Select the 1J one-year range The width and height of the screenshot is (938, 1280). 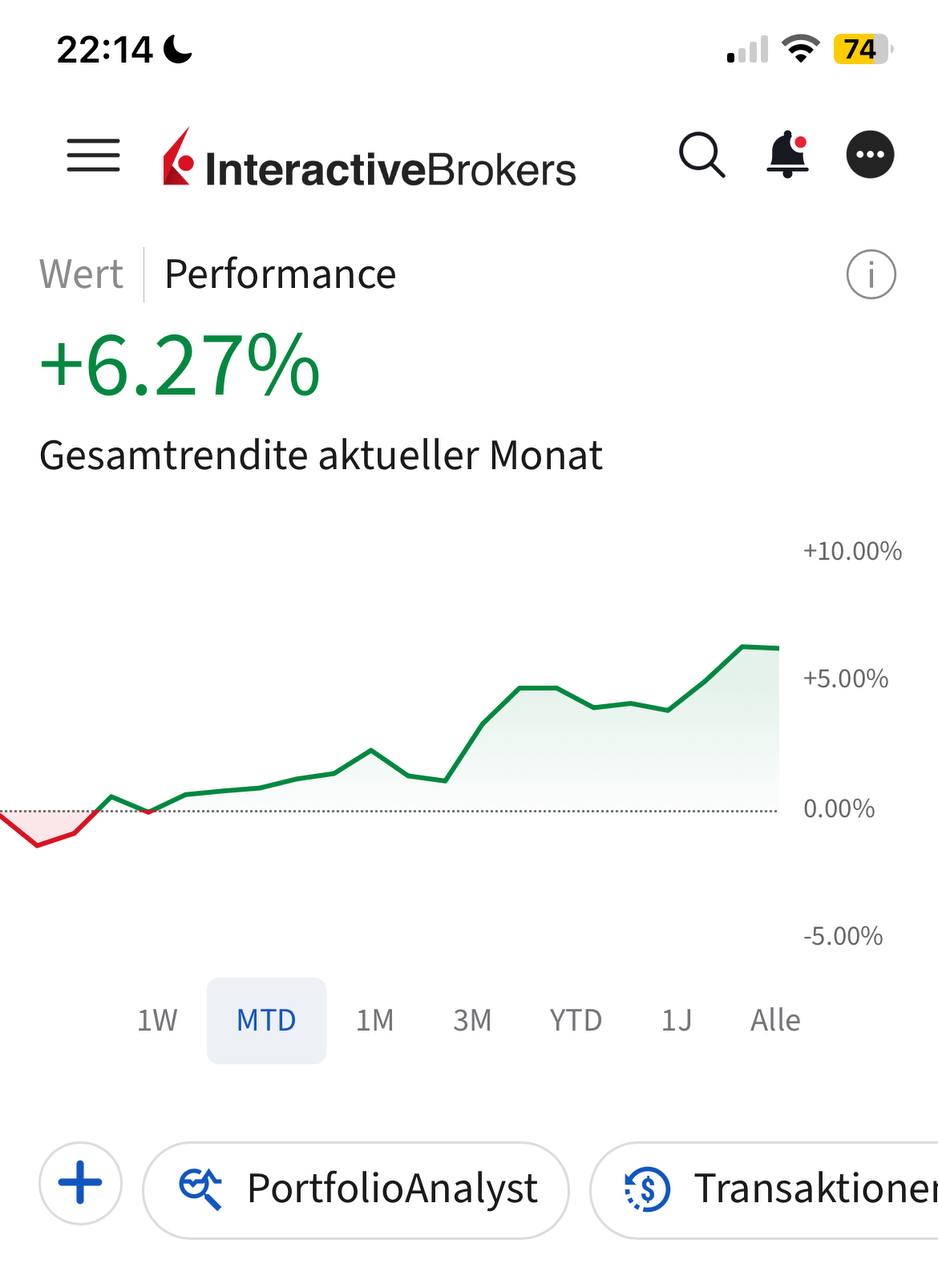tap(676, 1020)
